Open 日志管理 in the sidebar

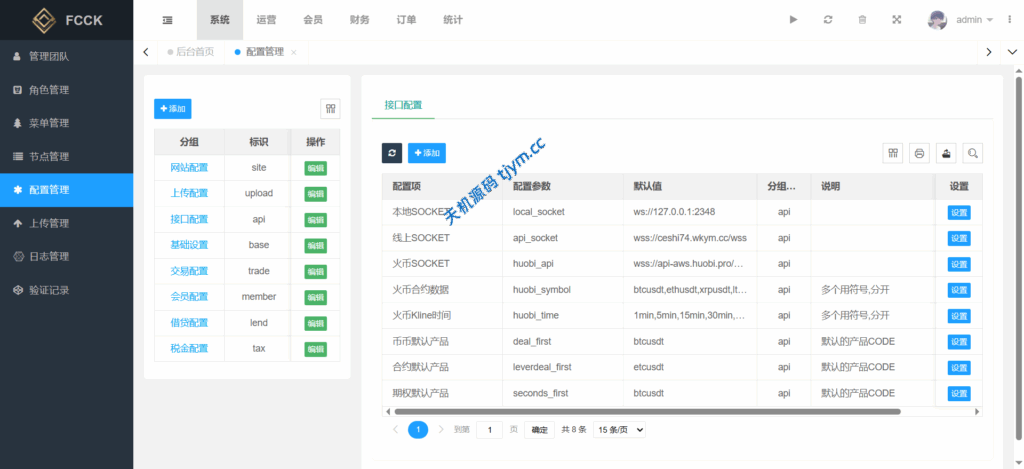click(67, 257)
